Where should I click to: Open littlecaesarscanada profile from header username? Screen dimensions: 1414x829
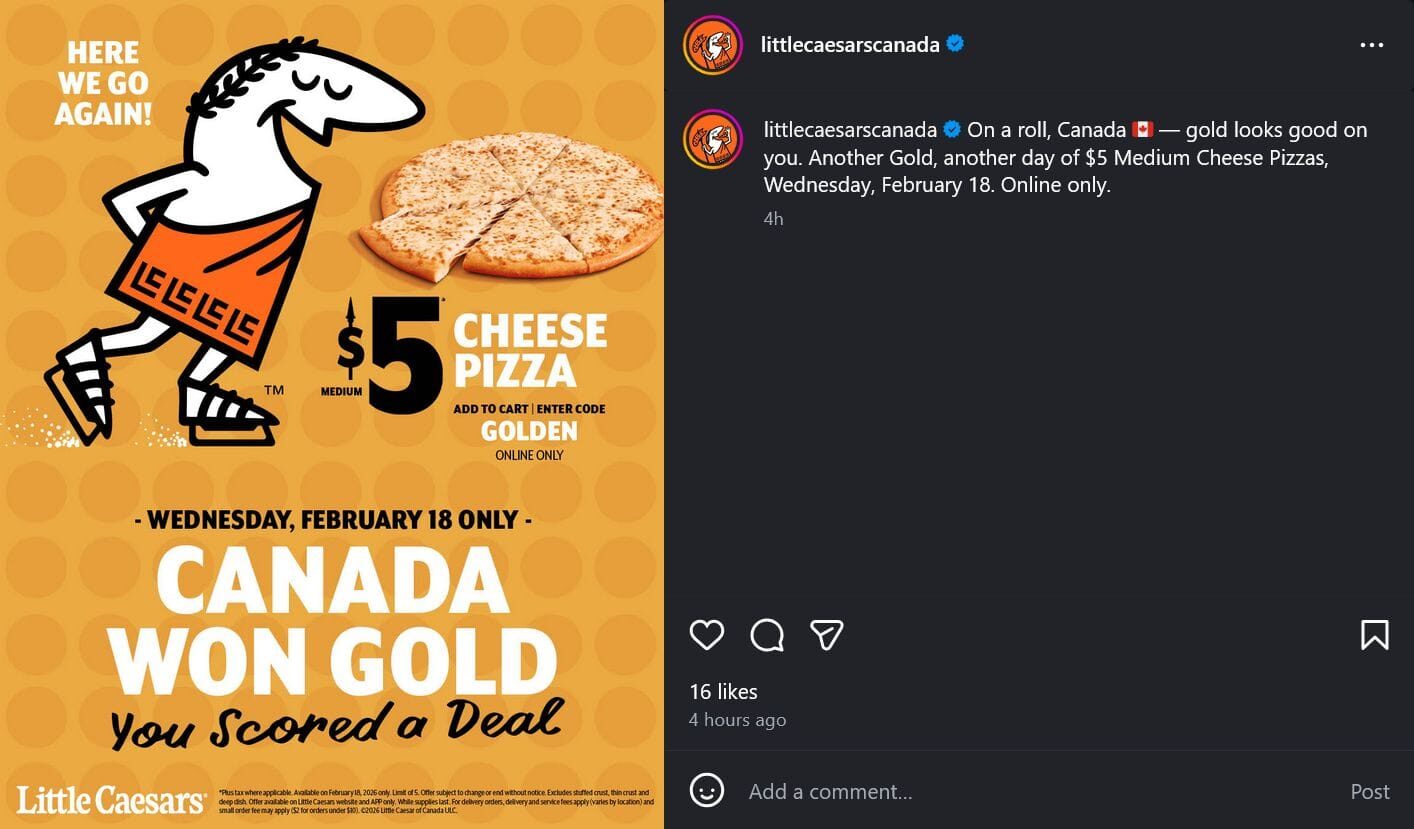850,45
